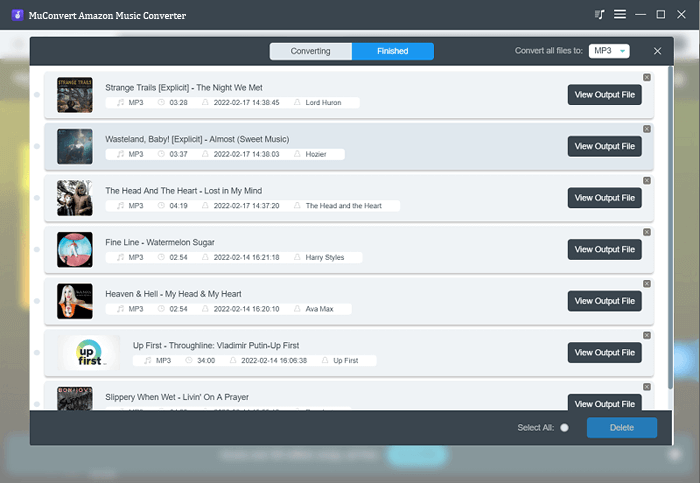The height and width of the screenshot is (483, 700).
Task: Open the Convert all files to MP3 dropdown
Action: pyautogui.click(x=609, y=51)
